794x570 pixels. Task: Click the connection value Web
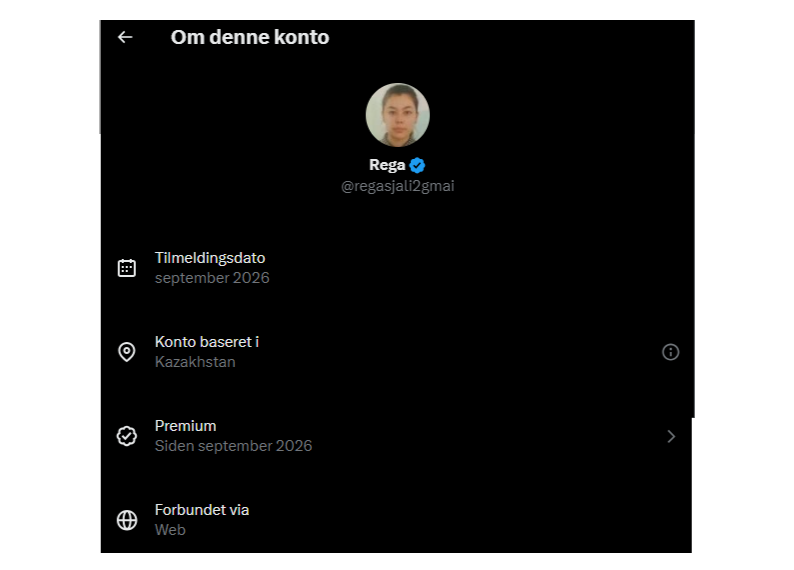point(170,530)
